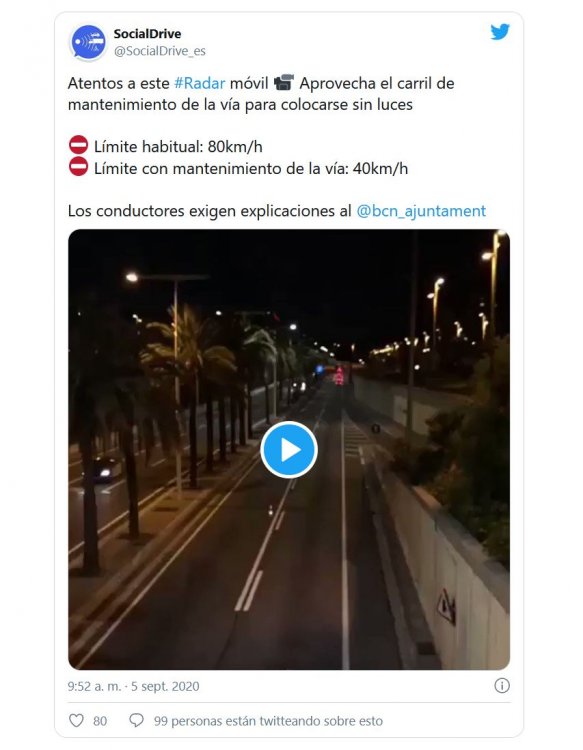Click the heart like icon
583x750 pixels.
click(77, 720)
